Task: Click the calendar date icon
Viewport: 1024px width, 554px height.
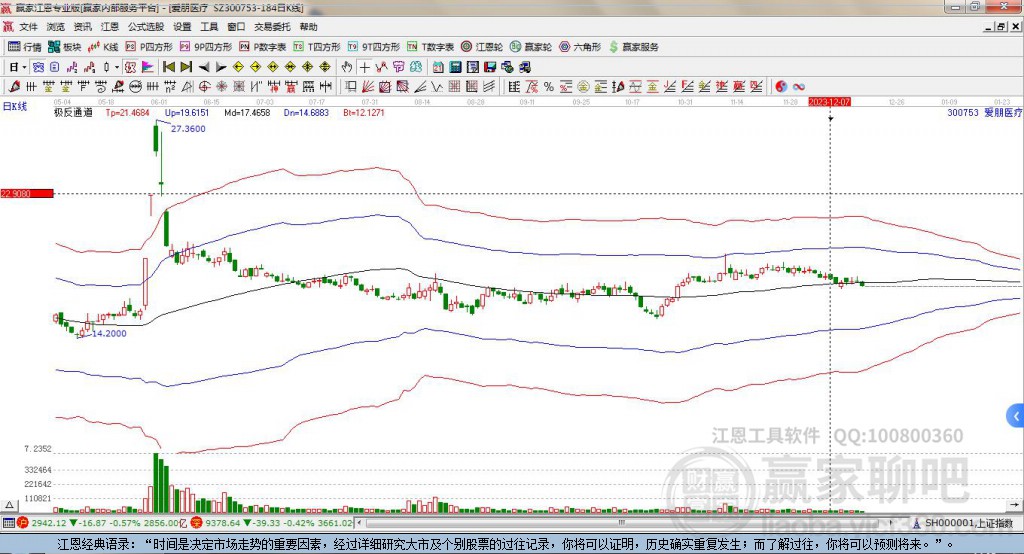Action: 438,67
